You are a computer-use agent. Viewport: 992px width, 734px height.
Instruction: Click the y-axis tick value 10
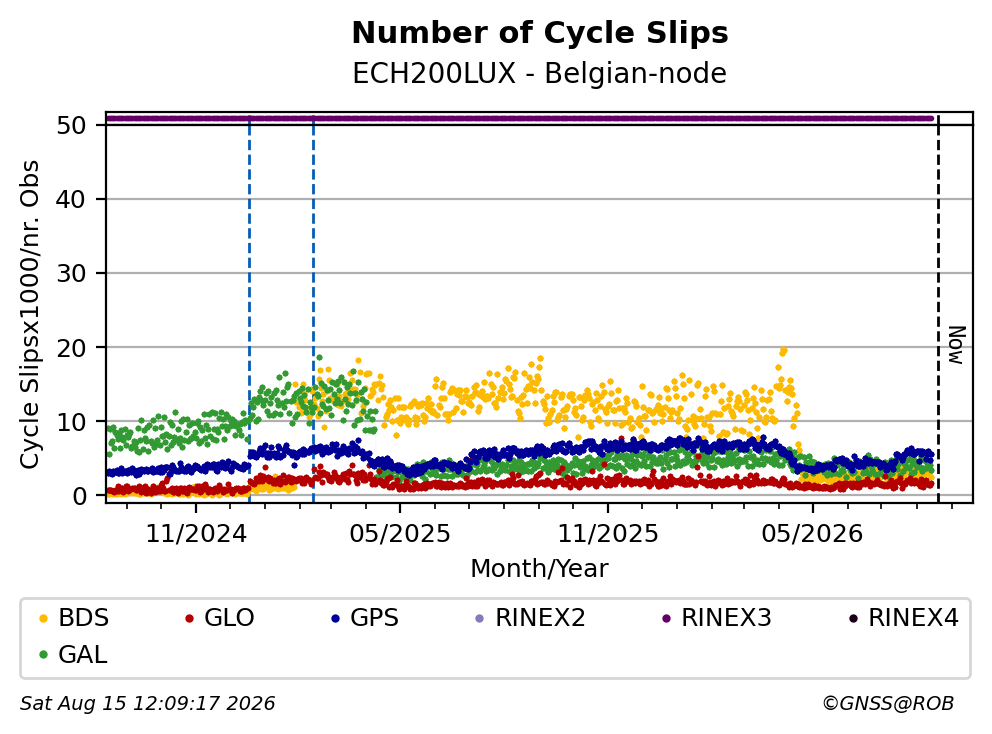(x=71, y=421)
